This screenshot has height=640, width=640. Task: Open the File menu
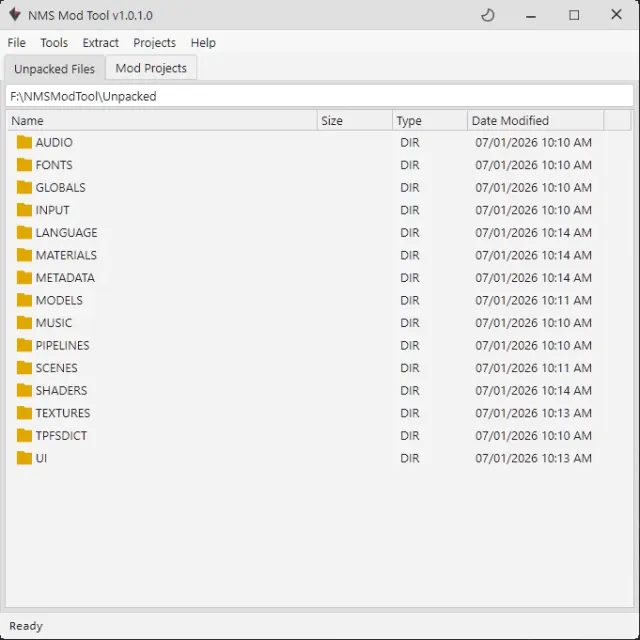click(16, 42)
